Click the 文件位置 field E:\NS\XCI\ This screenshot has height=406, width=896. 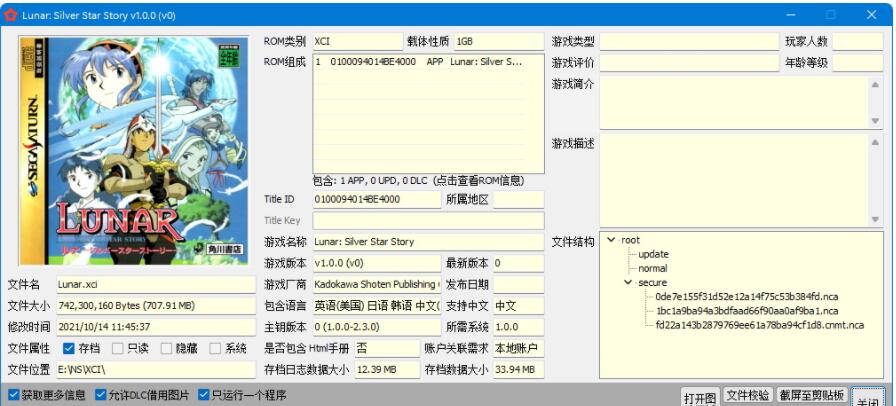tap(156, 369)
